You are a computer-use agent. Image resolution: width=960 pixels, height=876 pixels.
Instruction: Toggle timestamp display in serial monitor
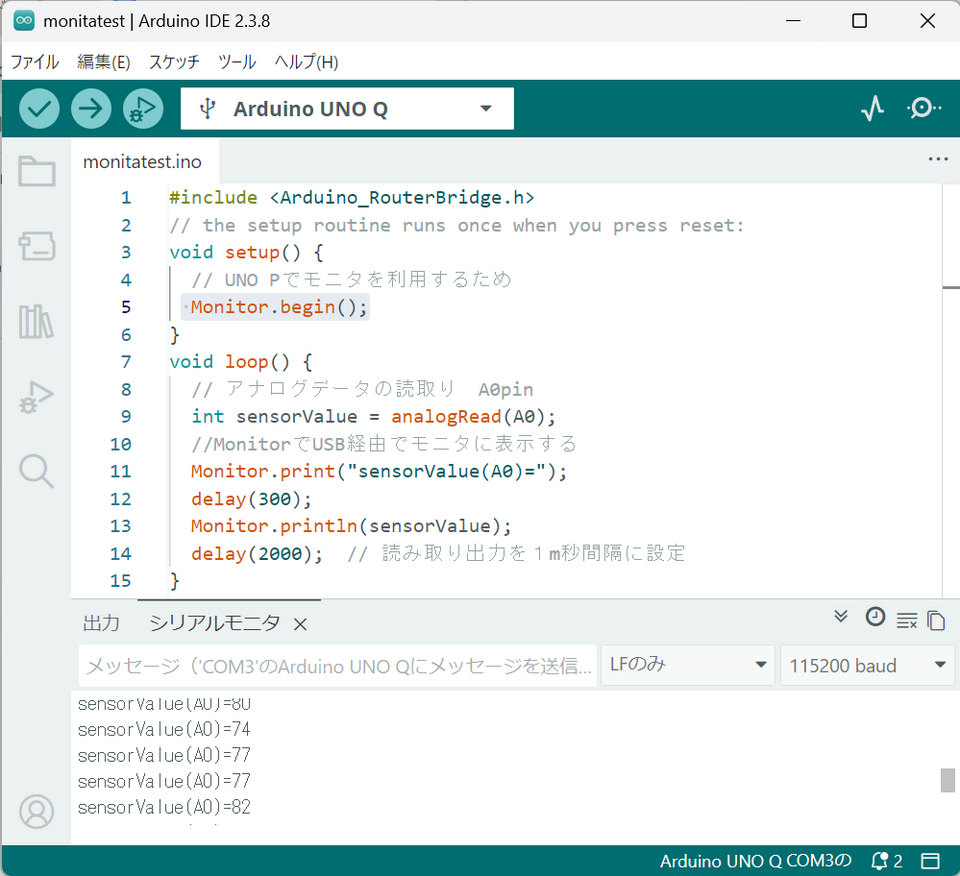coord(875,617)
